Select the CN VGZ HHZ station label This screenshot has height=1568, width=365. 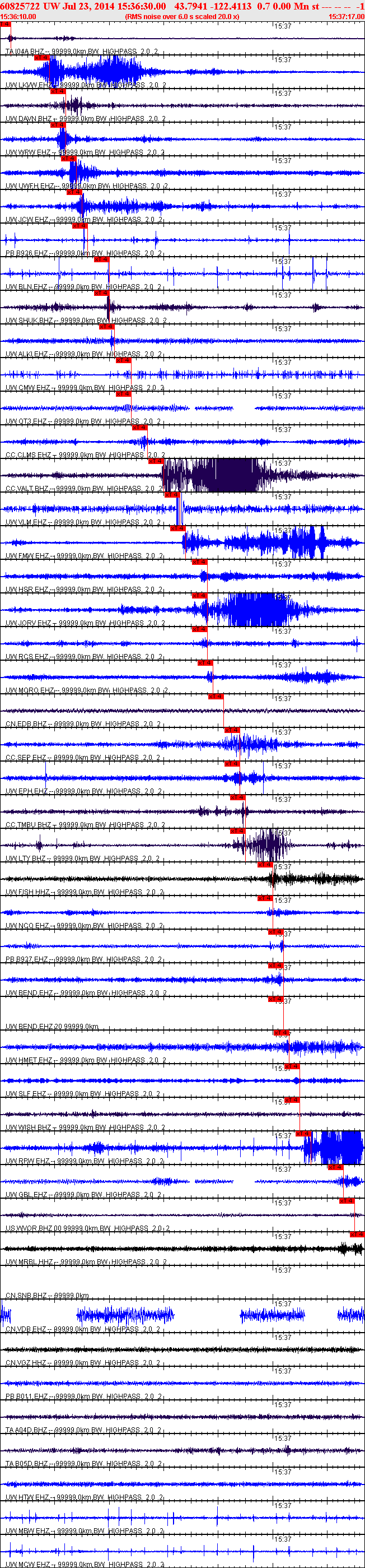(83, 1362)
